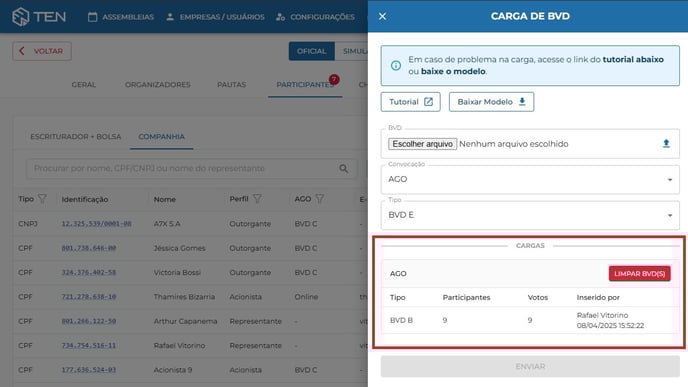Select Escriturador + Bolsa sub-tab
This screenshot has width=688, height=387.
[75, 136]
